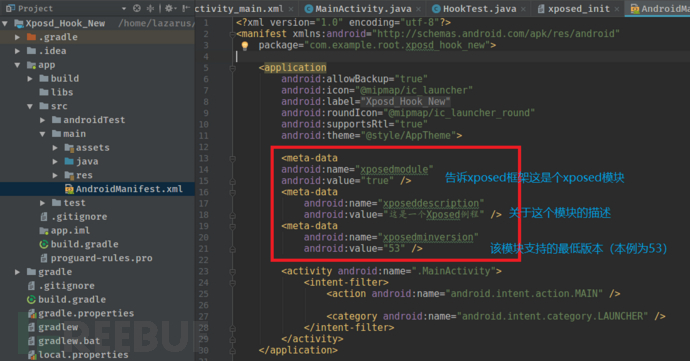Click the app build.gradle file icon
690x361 pixels.
(x=44, y=244)
